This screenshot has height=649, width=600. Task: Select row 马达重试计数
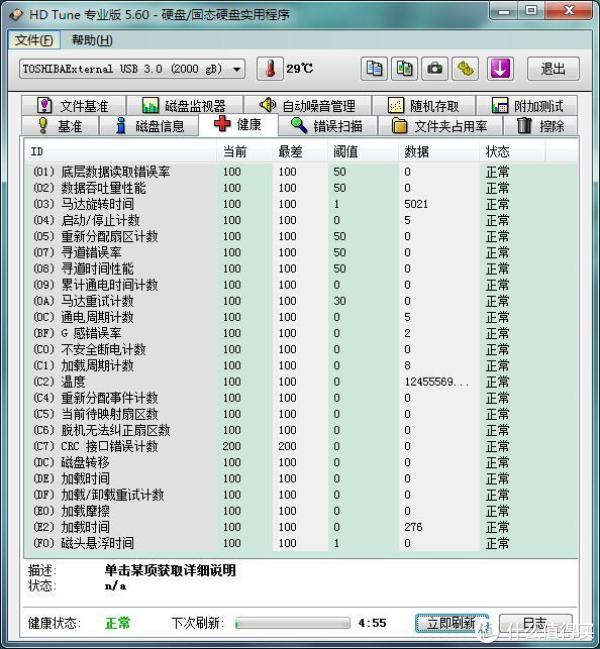301,301
